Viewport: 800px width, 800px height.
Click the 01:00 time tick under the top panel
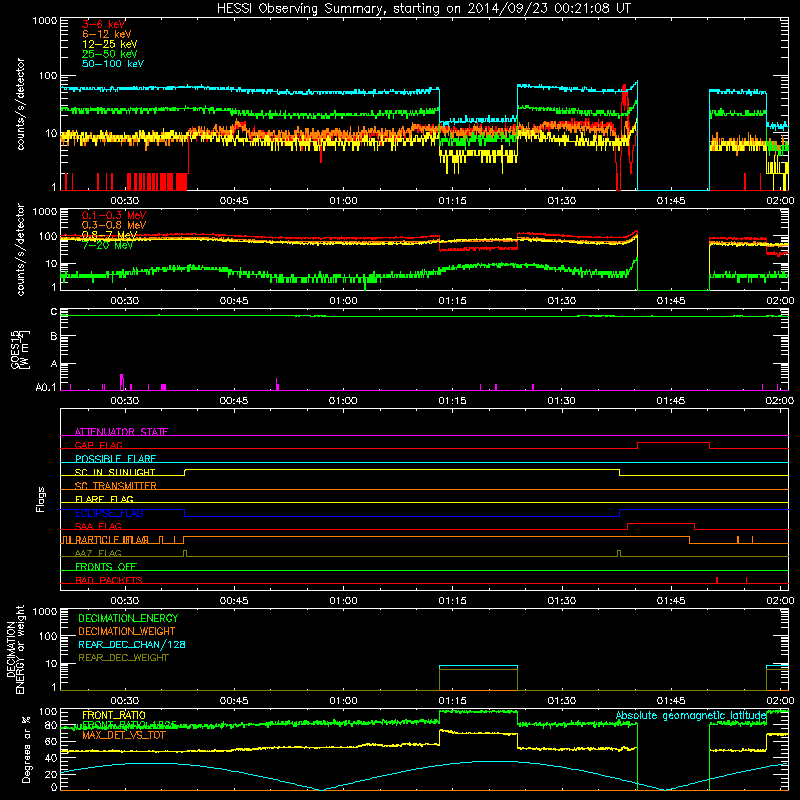click(x=343, y=201)
